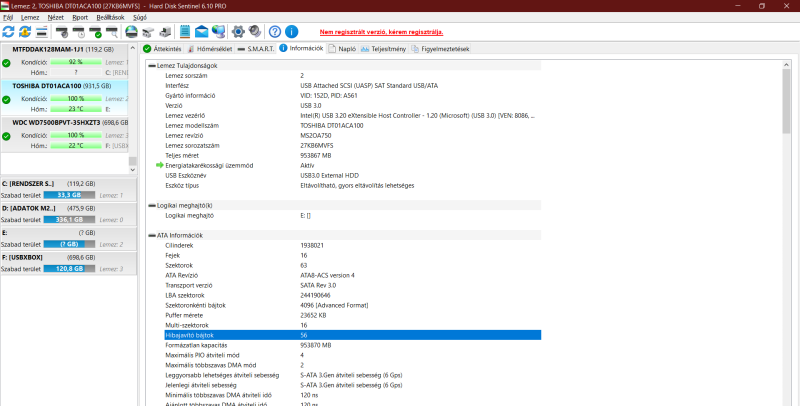Switch to the Figyelmeztetések tab
800x406 pixels.
pyautogui.click(x=440, y=49)
